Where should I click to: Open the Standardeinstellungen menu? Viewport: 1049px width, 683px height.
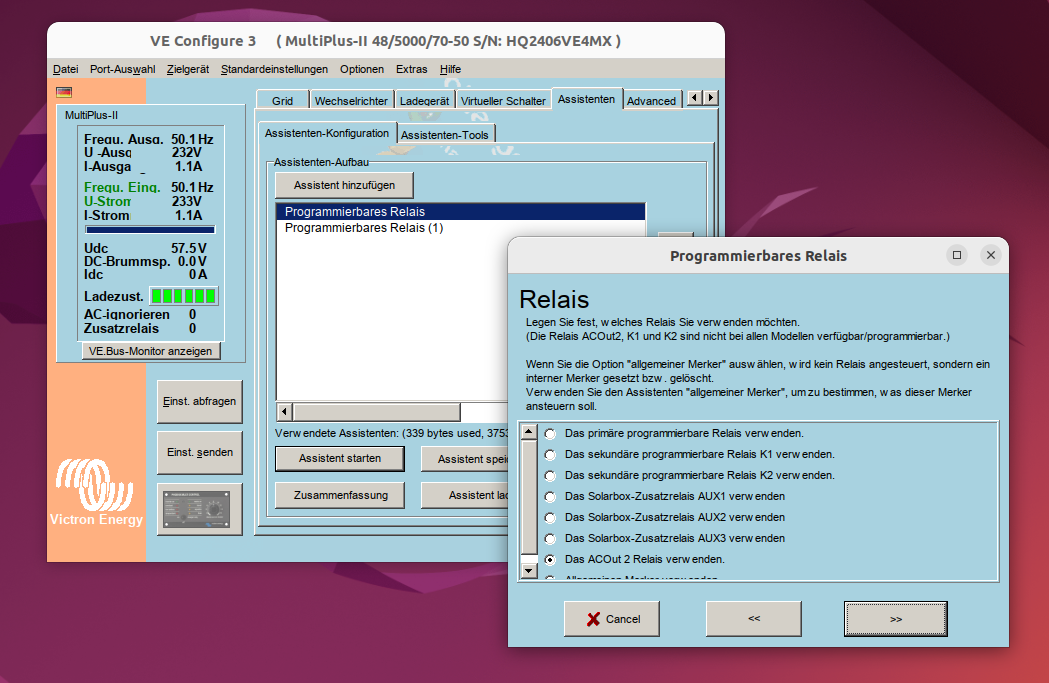274,69
